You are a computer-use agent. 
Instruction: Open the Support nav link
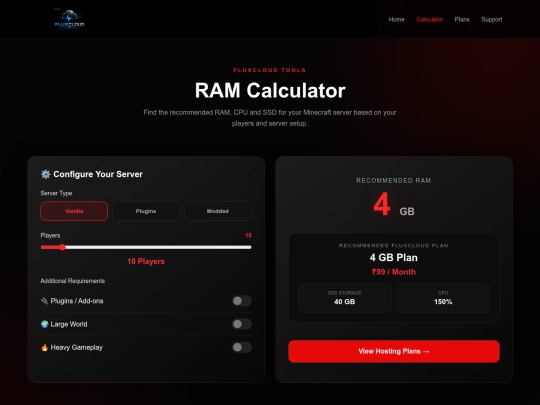tap(491, 20)
